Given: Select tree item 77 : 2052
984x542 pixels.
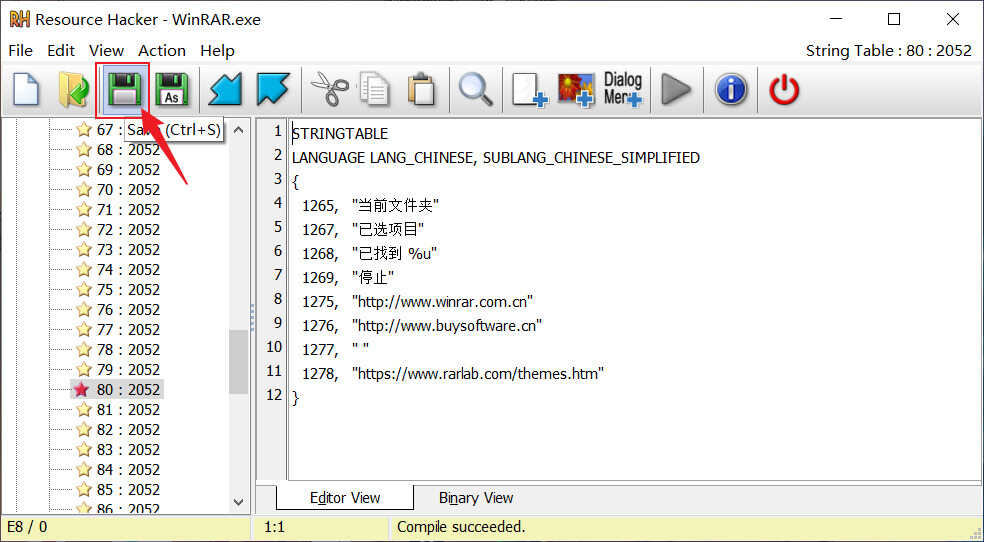Looking at the screenshot, I should 128,330.
